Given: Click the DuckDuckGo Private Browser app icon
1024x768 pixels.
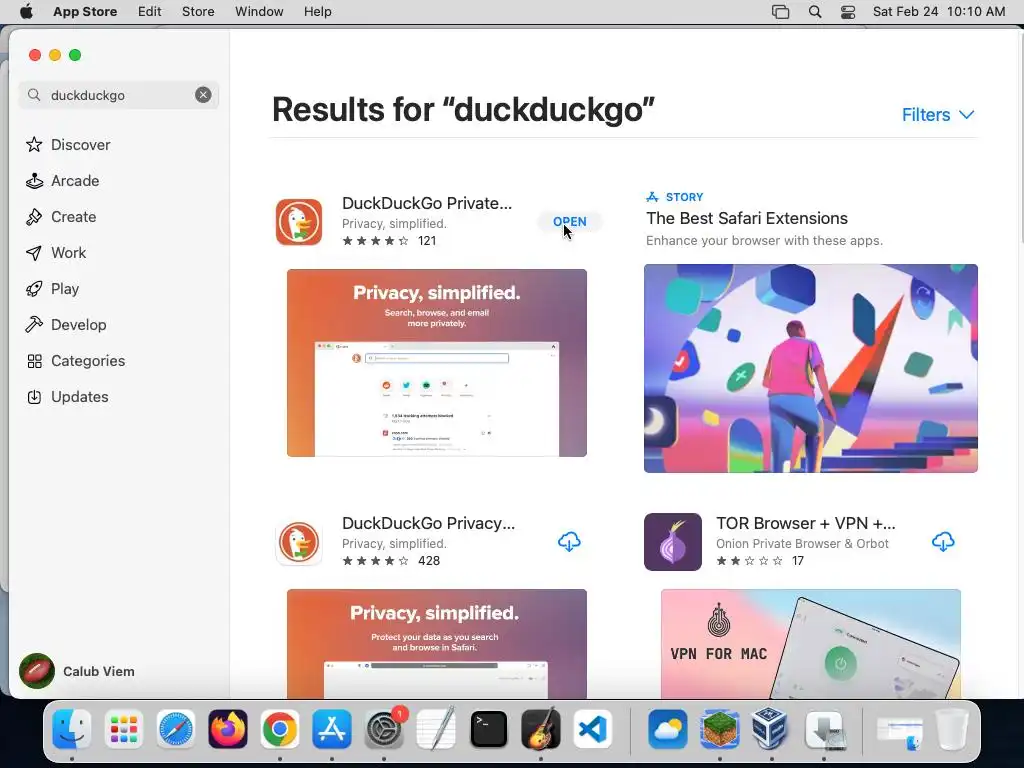Looking at the screenshot, I should coord(298,222).
